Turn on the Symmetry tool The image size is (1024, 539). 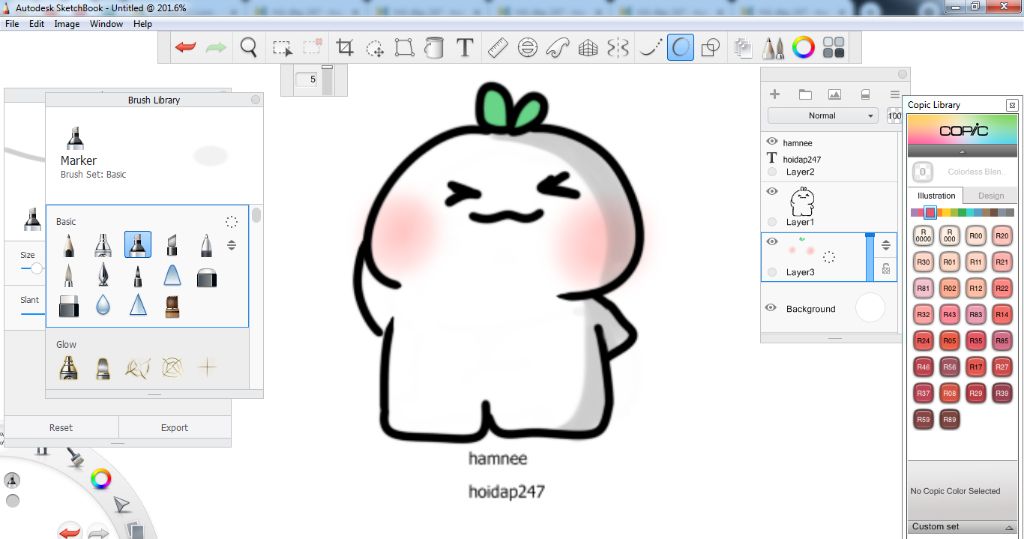[x=618, y=47]
